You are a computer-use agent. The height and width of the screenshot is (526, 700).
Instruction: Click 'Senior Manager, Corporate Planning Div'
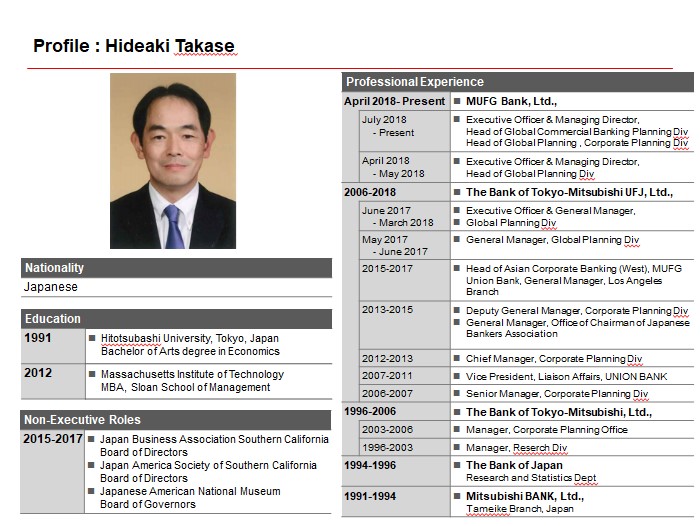pyautogui.click(x=557, y=394)
